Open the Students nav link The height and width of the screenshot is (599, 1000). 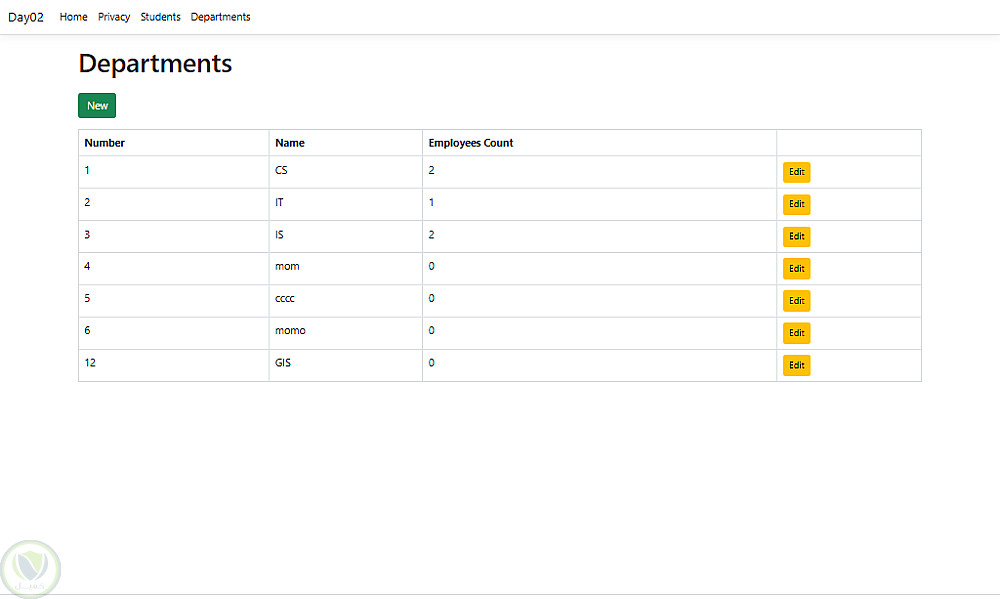[x=160, y=17]
